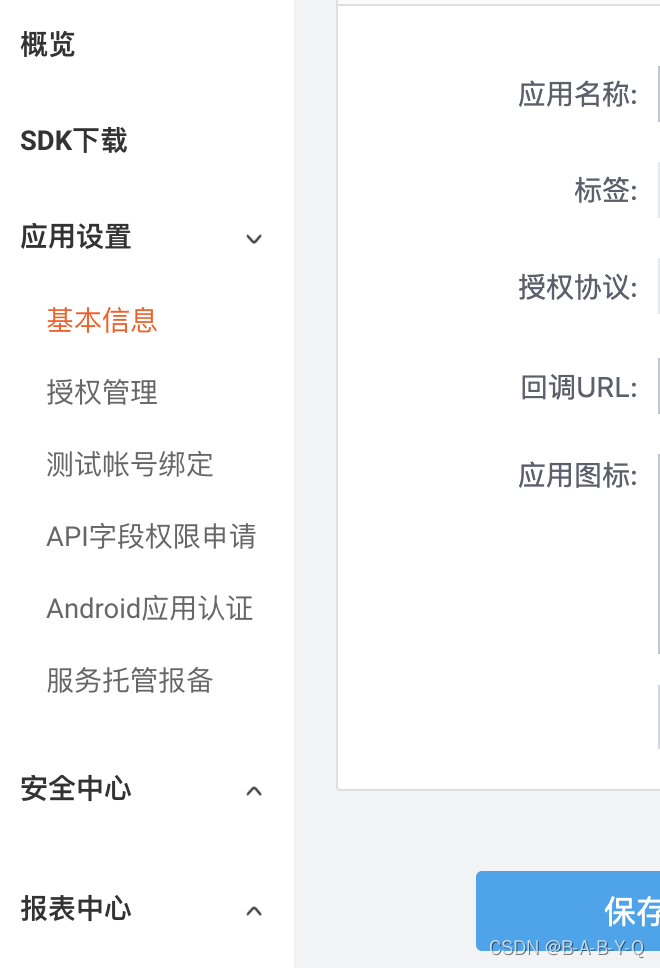Go to 授权管理 page
The height and width of the screenshot is (968, 660).
[102, 392]
